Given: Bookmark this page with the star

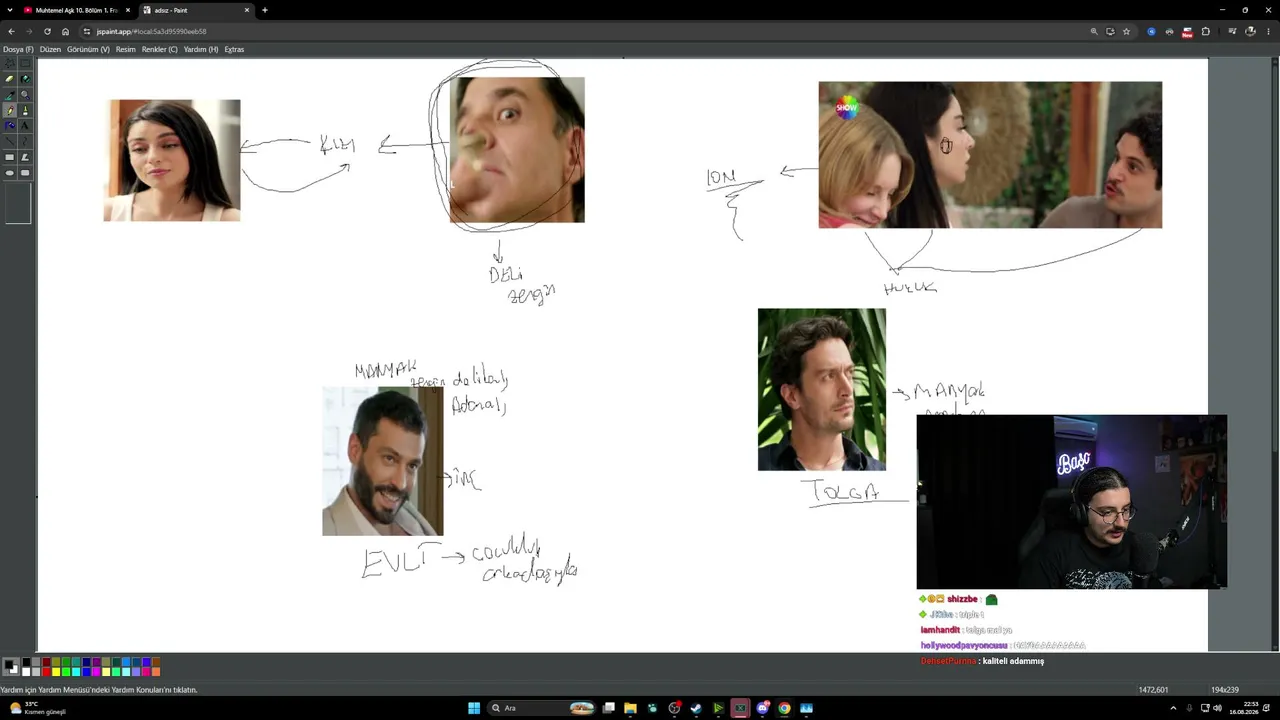Looking at the screenshot, I should (x=1126, y=31).
